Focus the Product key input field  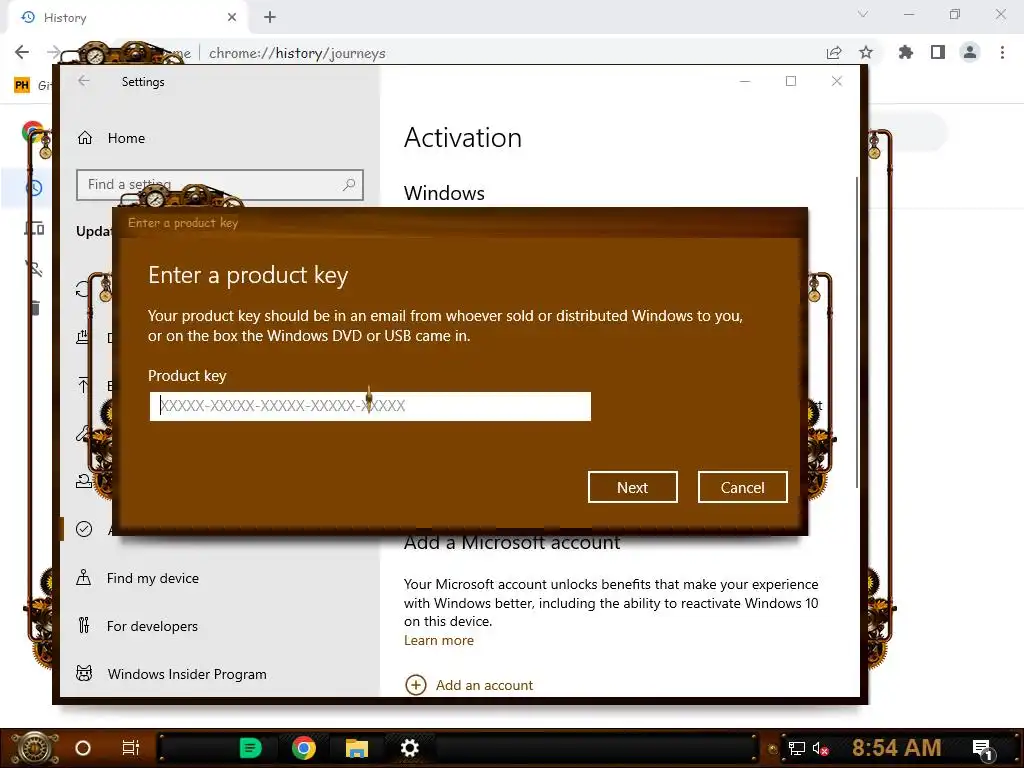(370, 406)
